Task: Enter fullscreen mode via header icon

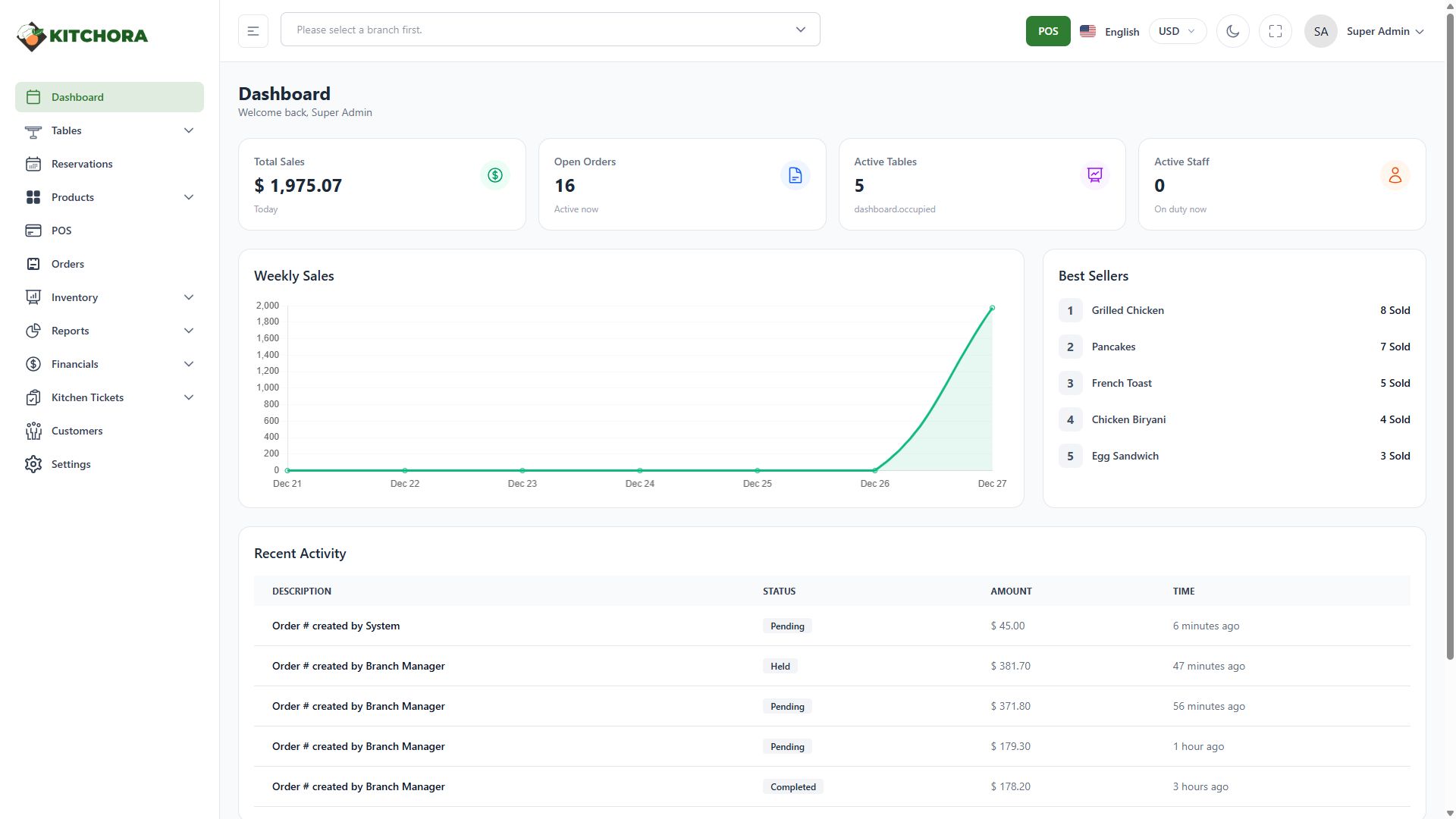Action: (1275, 31)
